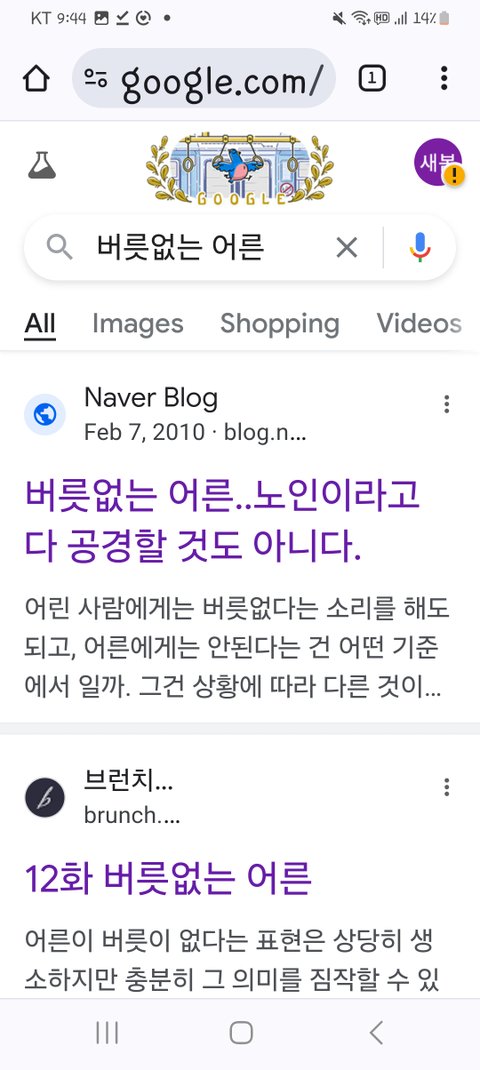Tap the site settings icon in address bar

tap(96, 79)
